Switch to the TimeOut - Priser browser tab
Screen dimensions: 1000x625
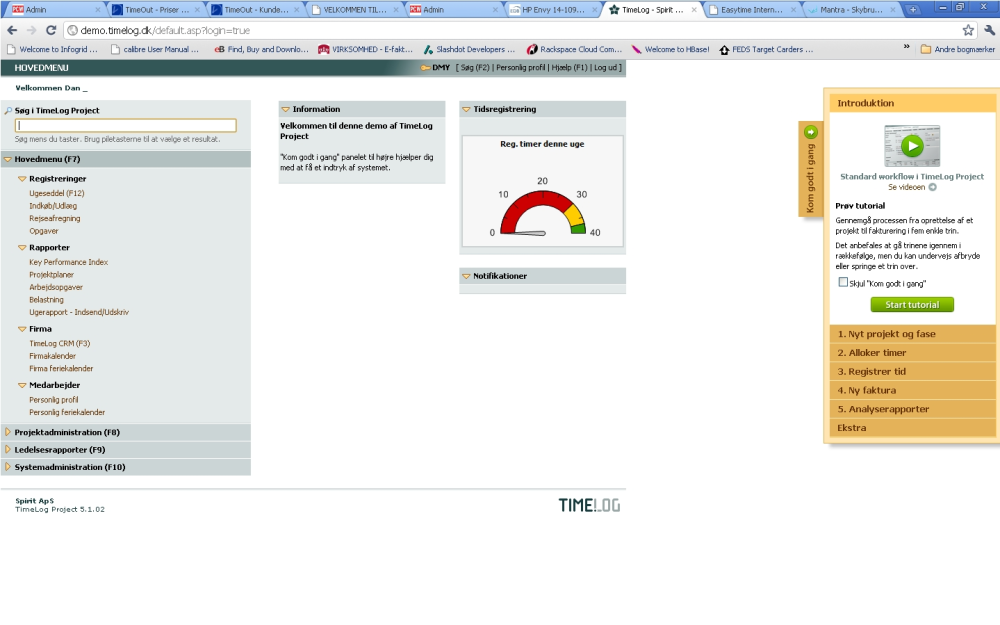(156, 10)
